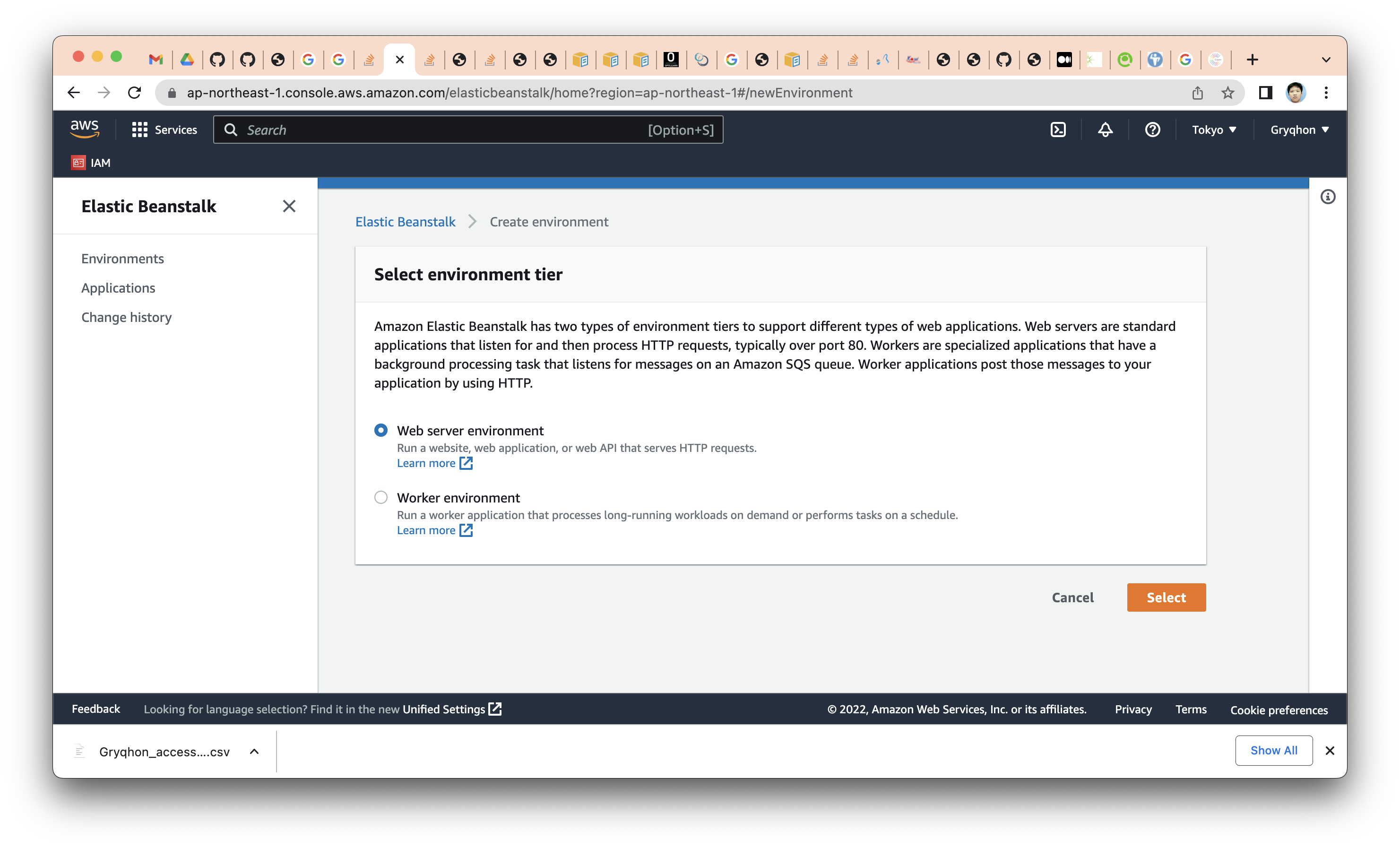Image resolution: width=1400 pixels, height=848 pixels.
Task: Select the Web server environment radio button
Action: [x=380, y=430]
